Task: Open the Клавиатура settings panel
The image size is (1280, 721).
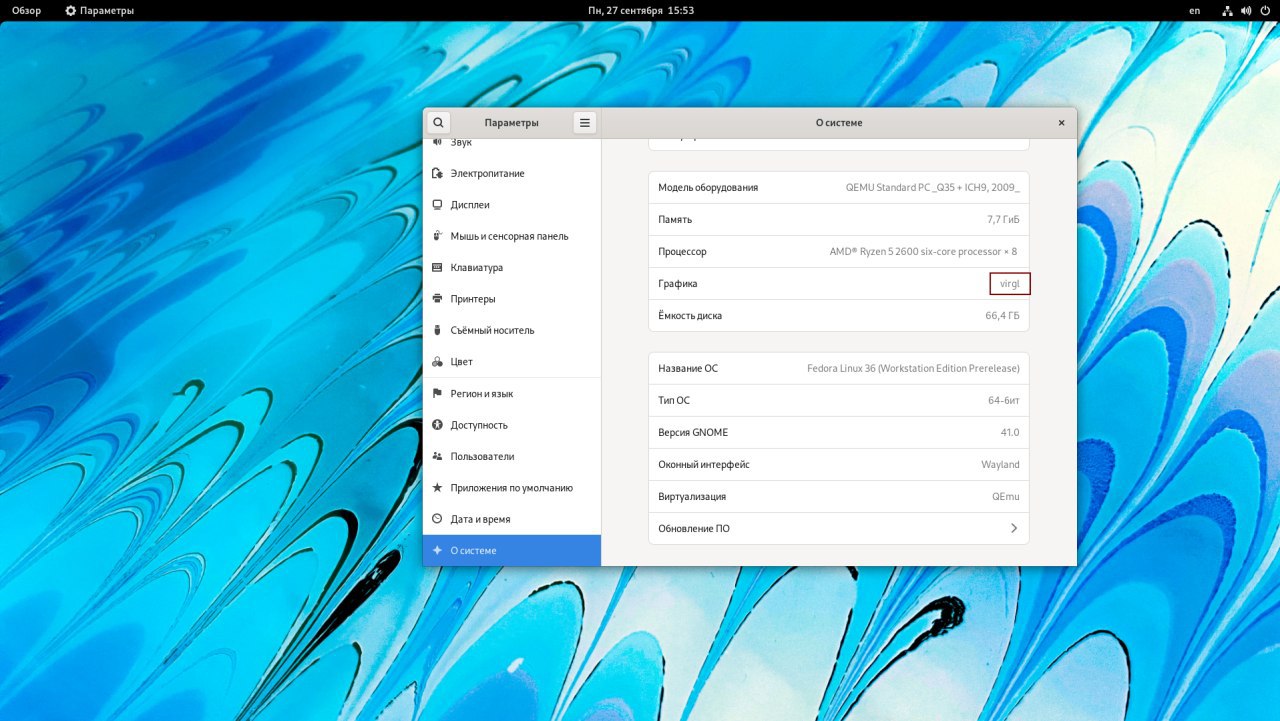Action: [x=512, y=268]
